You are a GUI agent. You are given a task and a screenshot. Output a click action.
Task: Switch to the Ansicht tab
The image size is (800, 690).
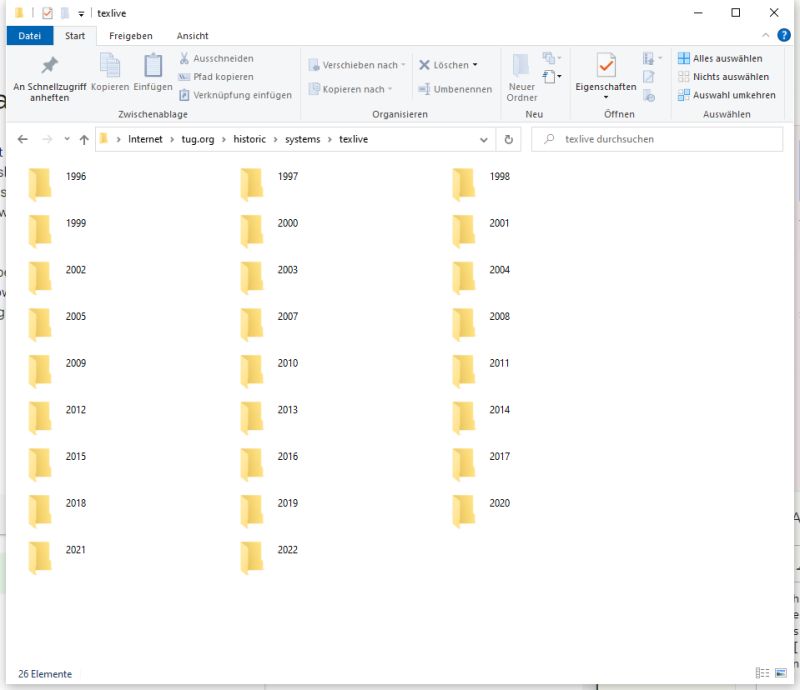(x=192, y=36)
